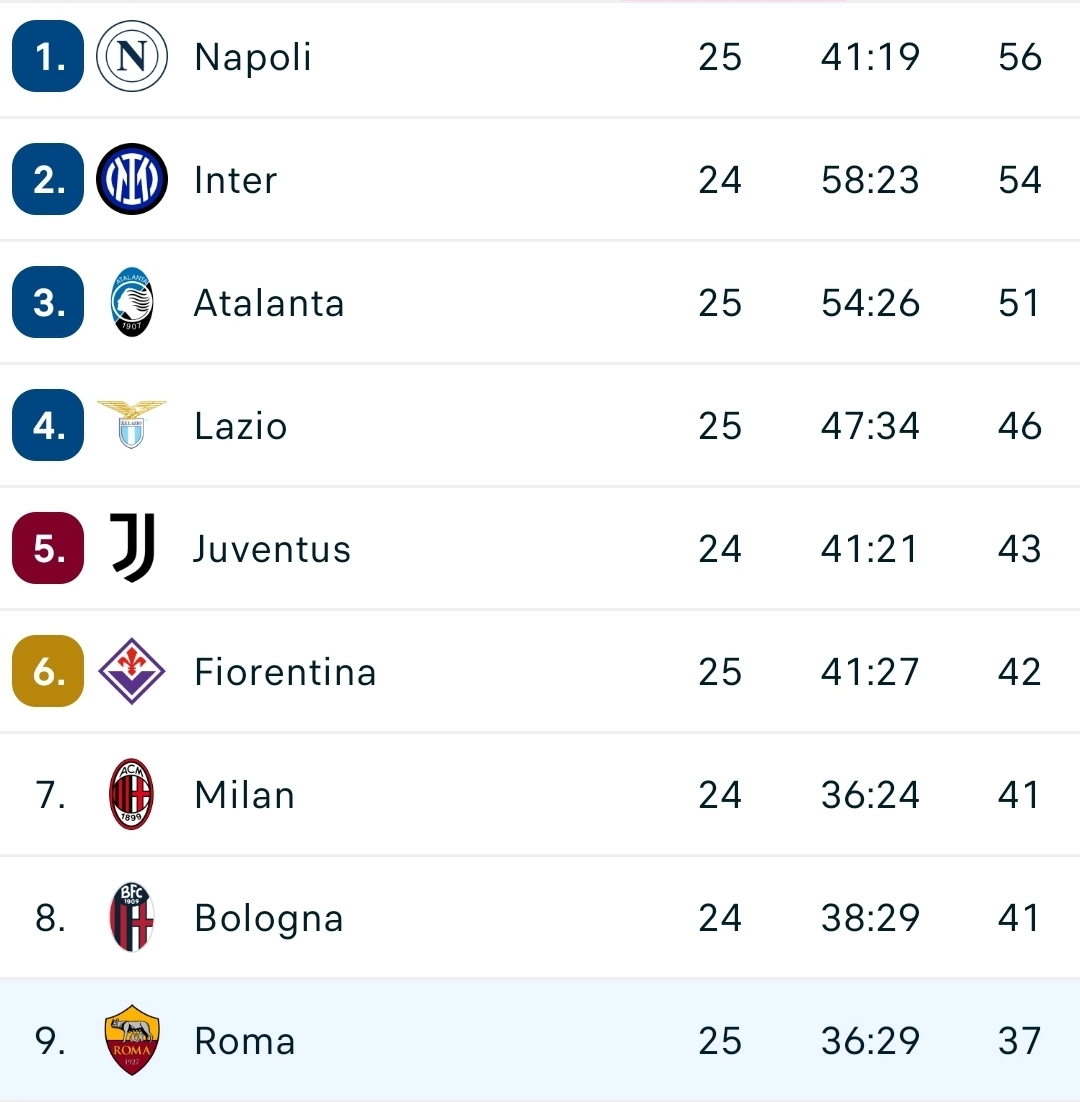Open the Inter team page
Image resolution: width=1080 pixels, height=1102 pixels.
tap(235, 180)
